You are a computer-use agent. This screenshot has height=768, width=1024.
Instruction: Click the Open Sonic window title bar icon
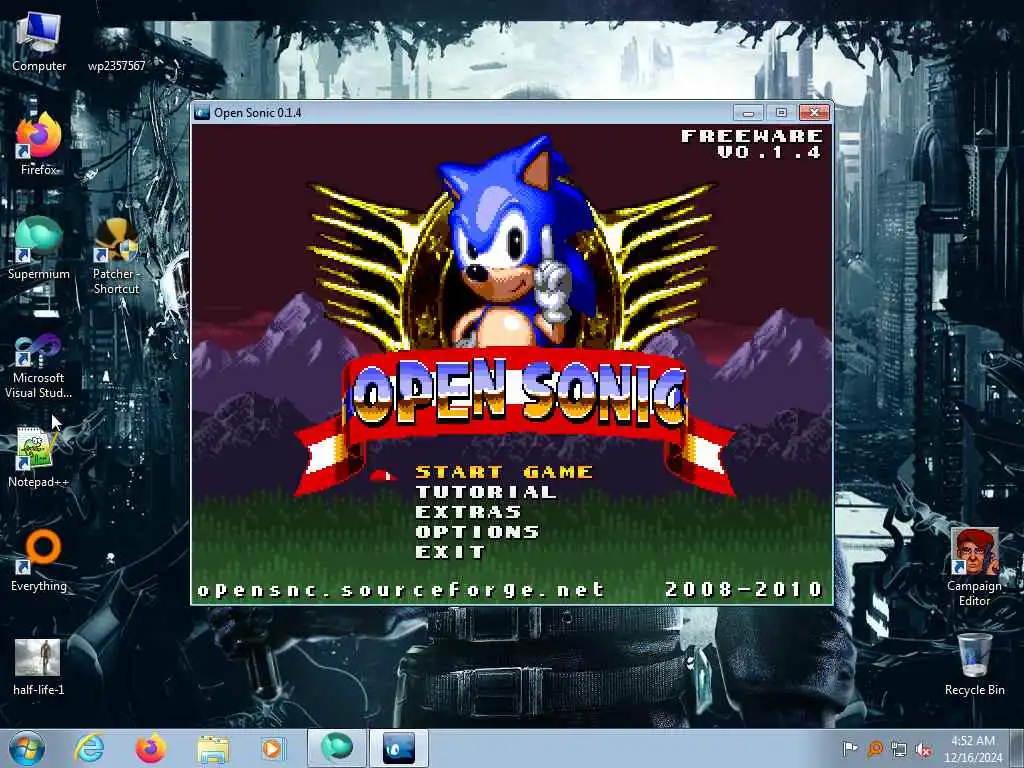202,112
